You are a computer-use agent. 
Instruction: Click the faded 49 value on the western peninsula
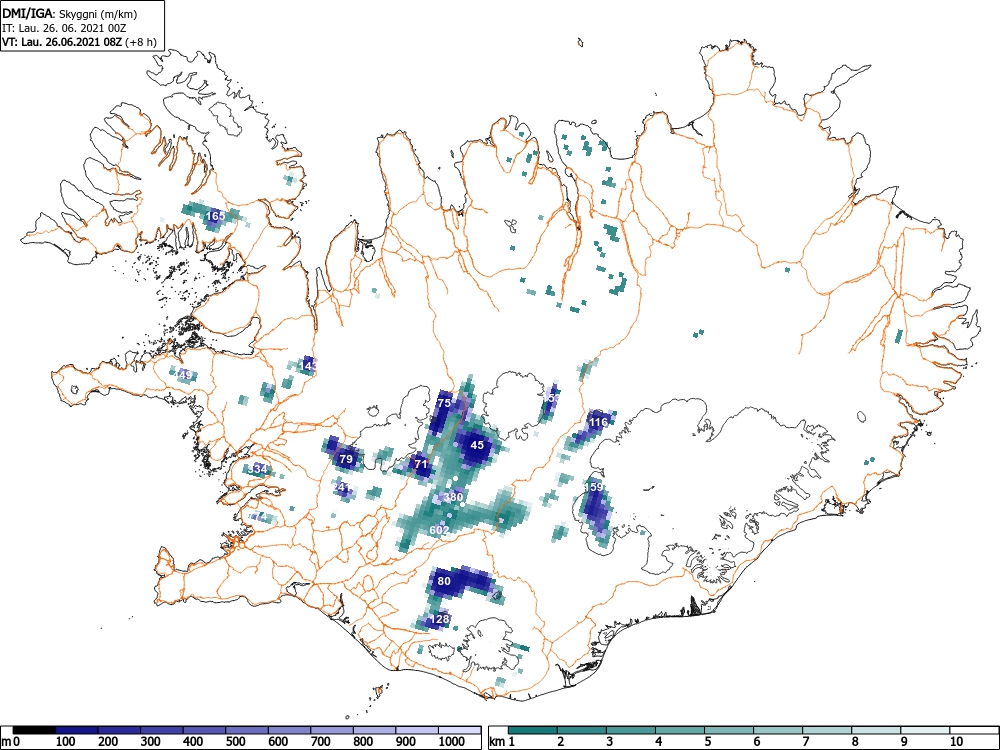click(x=185, y=375)
